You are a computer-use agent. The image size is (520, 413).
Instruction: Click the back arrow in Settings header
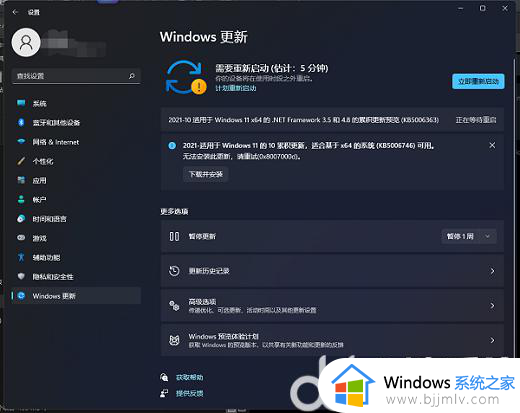(x=15, y=12)
